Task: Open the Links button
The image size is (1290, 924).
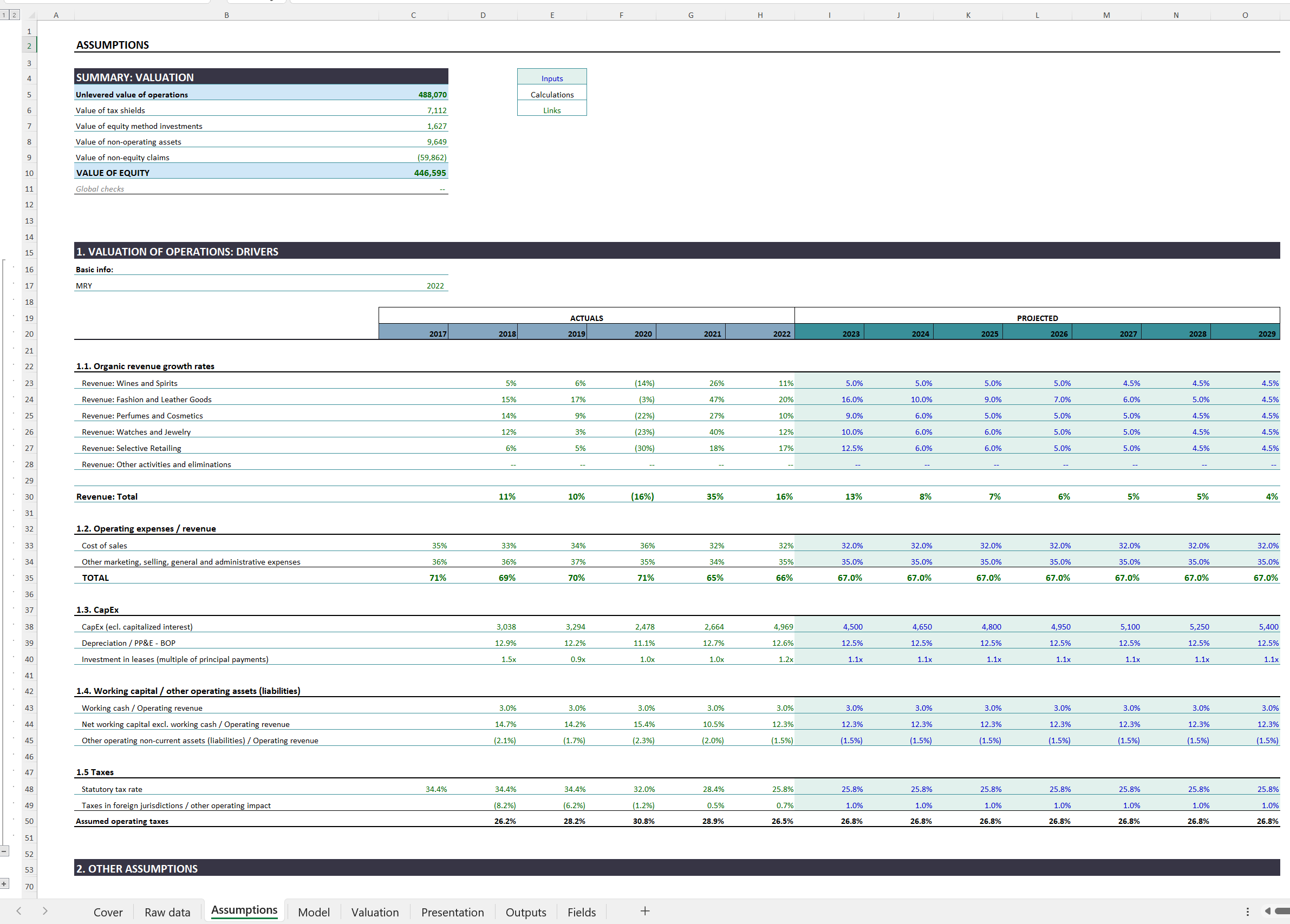Action: pos(551,109)
